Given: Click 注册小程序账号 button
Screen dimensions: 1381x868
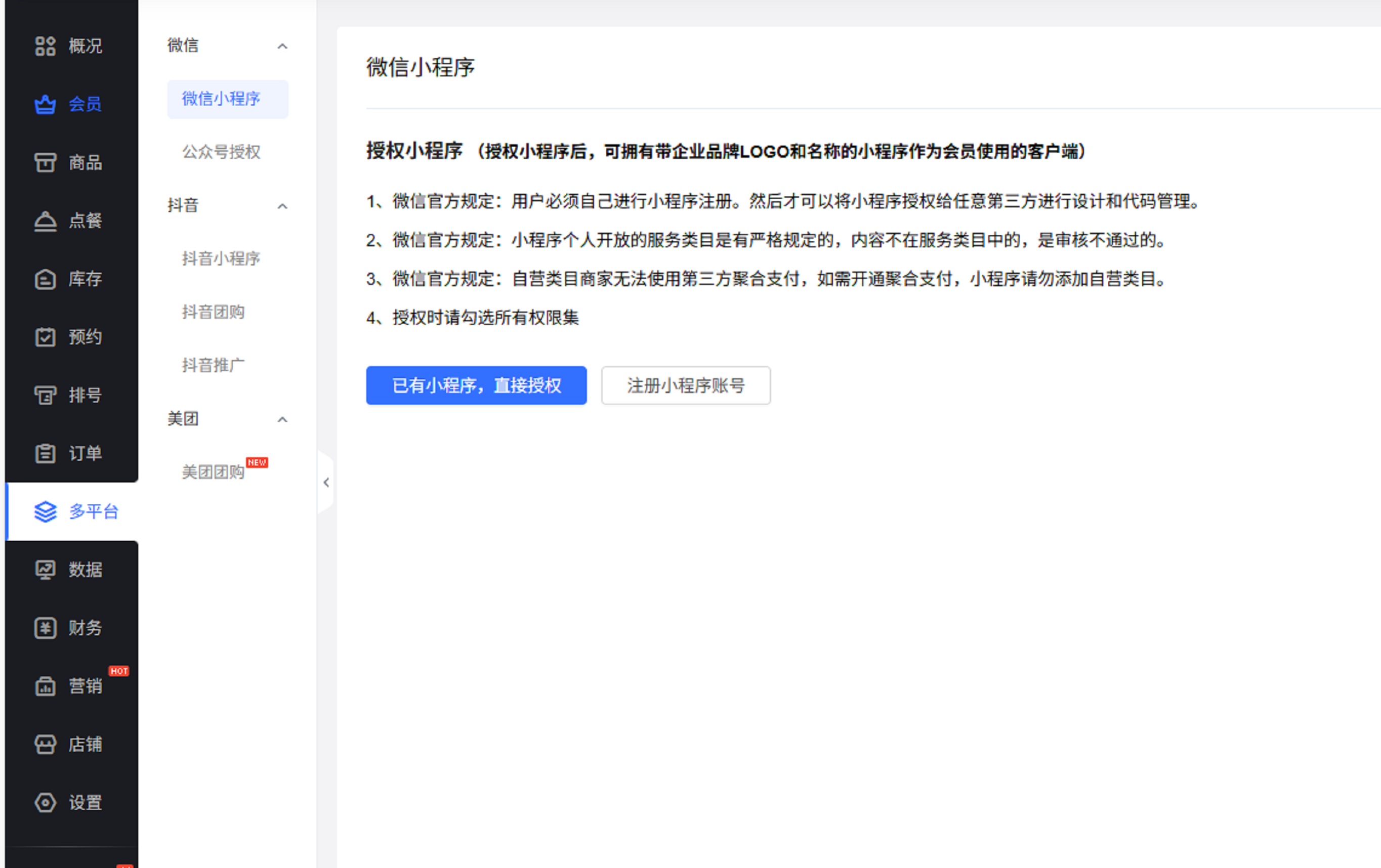Looking at the screenshot, I should pos(685,385).
